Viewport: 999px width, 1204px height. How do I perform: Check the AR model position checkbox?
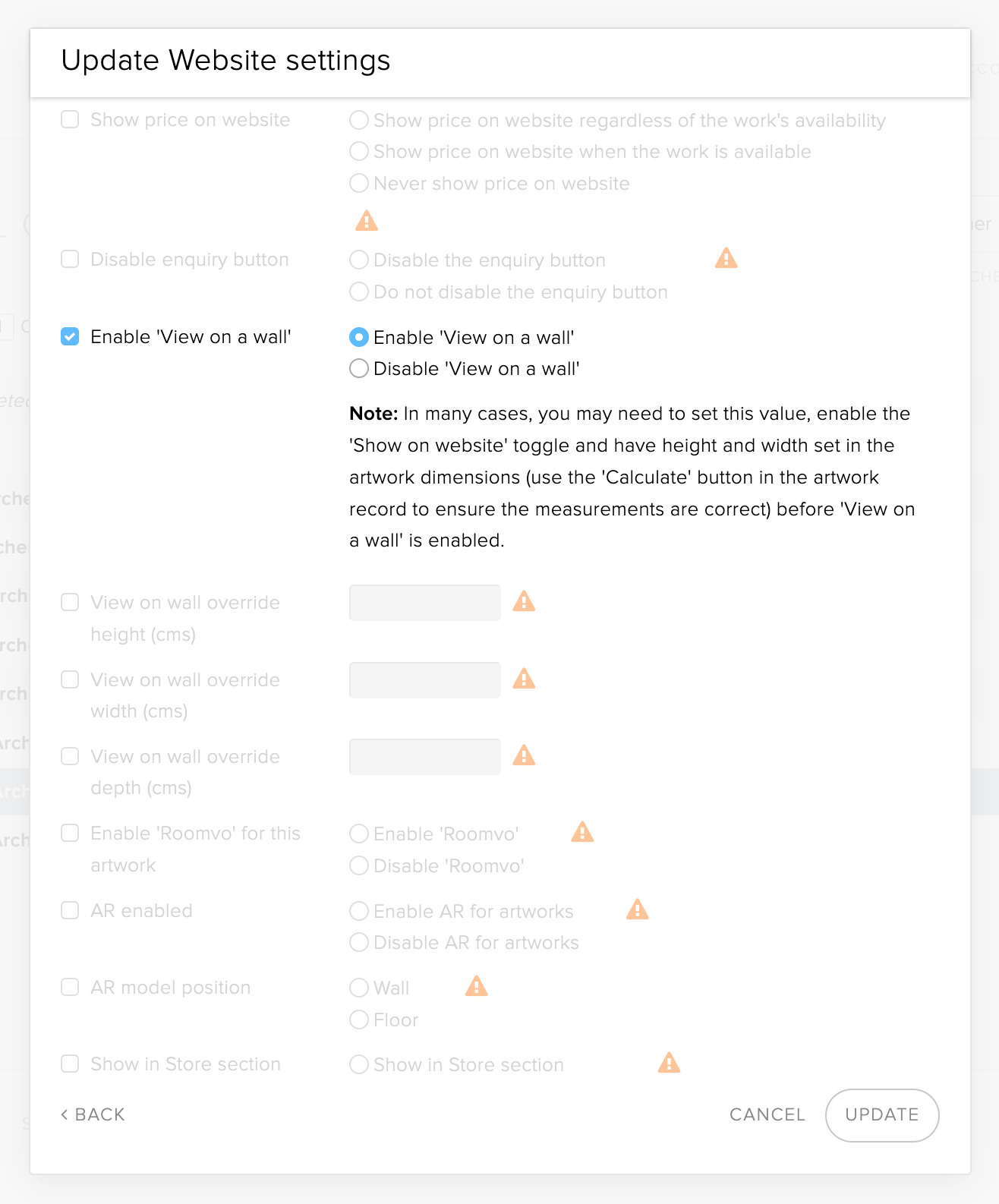click(70, 987)
